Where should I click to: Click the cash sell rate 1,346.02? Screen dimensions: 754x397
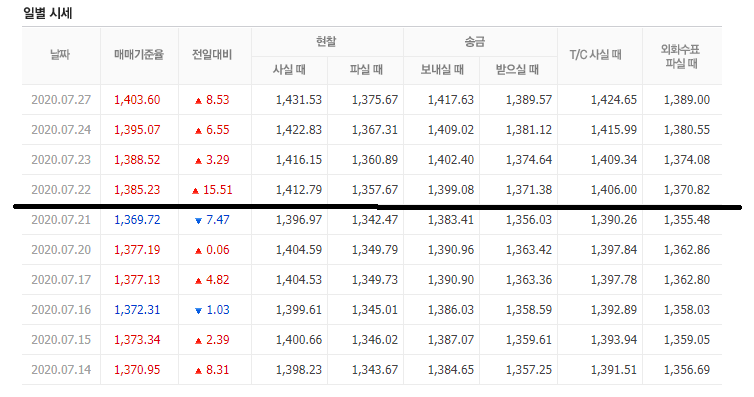(375, 340)
